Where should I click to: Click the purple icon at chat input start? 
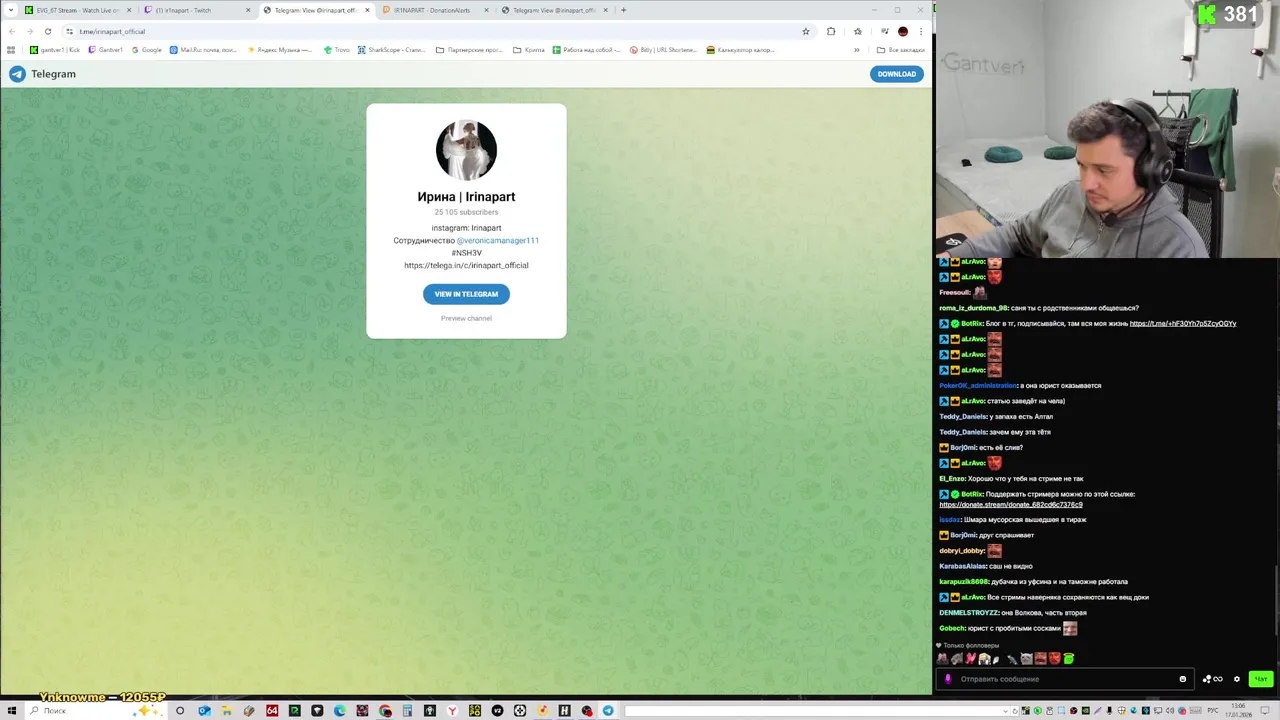[948, 679]
